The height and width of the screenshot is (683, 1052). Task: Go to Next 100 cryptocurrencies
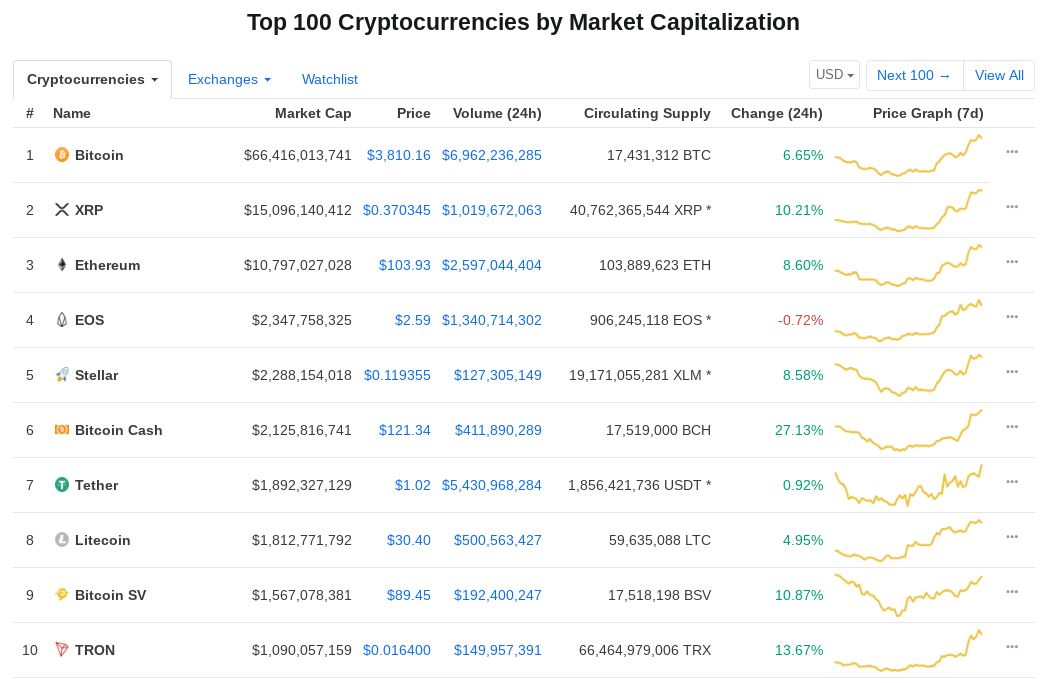click(914, 75)
